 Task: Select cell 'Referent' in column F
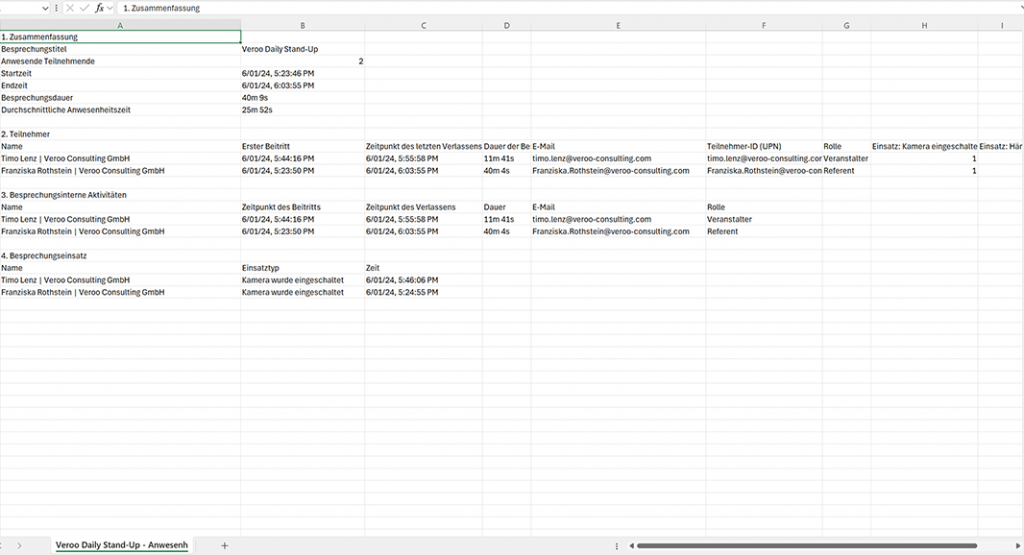763,231
